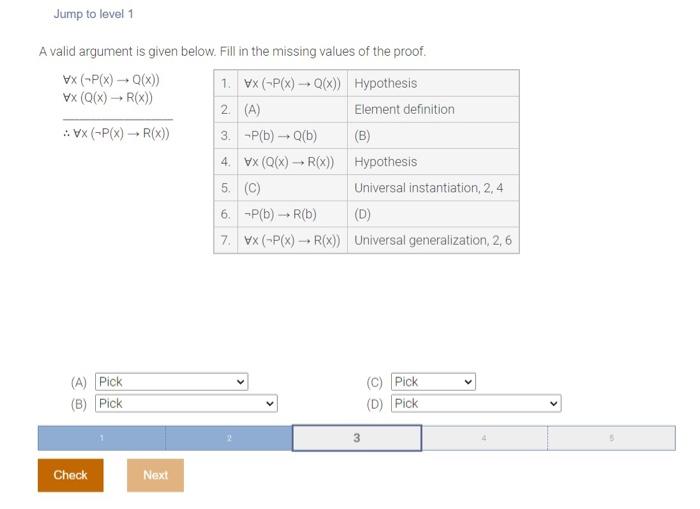Click the arrow of dropdown (C)
The height and width of the screenshot is (509, 700).
pyautogui.click(x=468, y=382)
